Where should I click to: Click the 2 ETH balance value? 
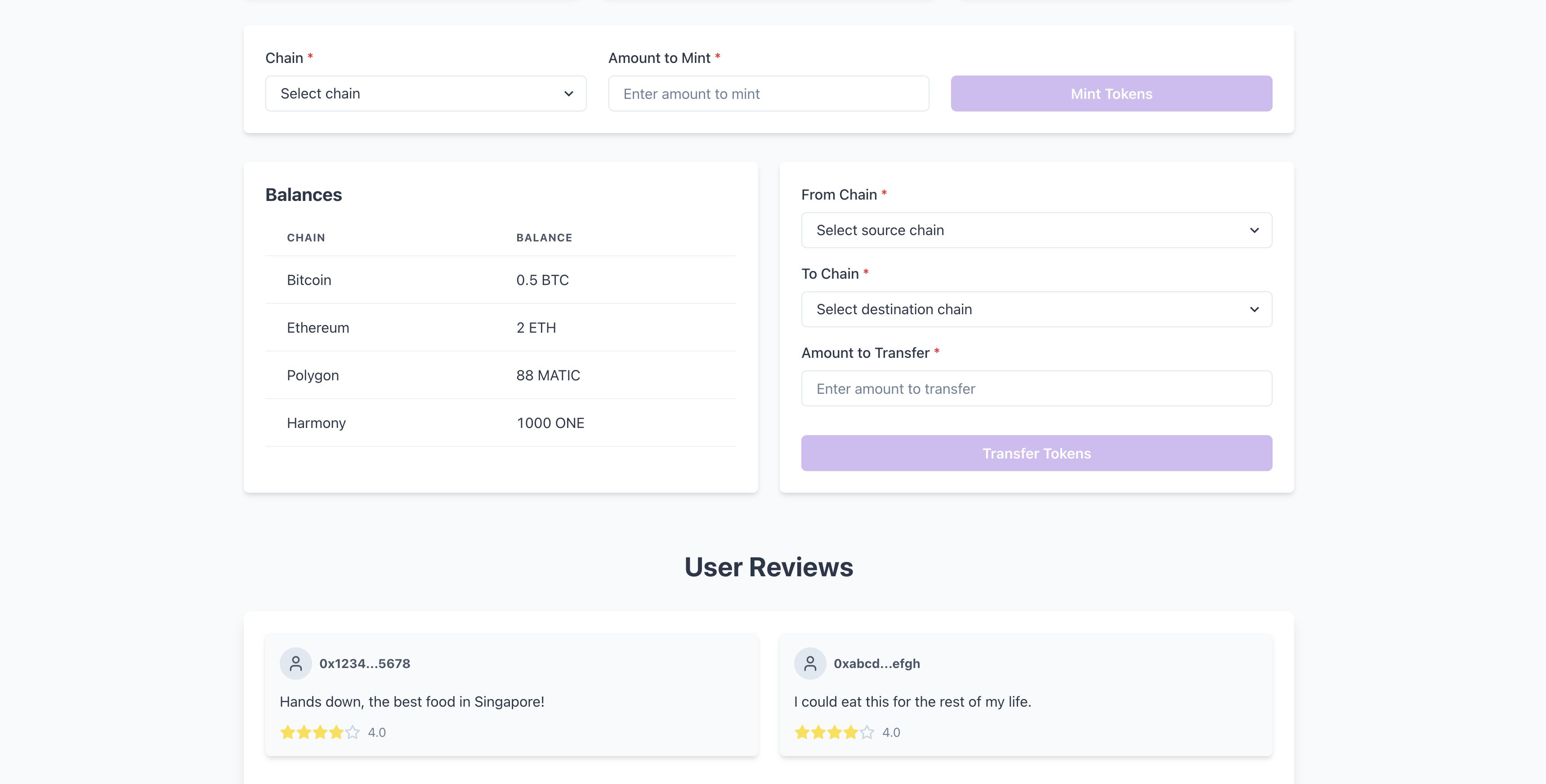click(x=536, y=328)
